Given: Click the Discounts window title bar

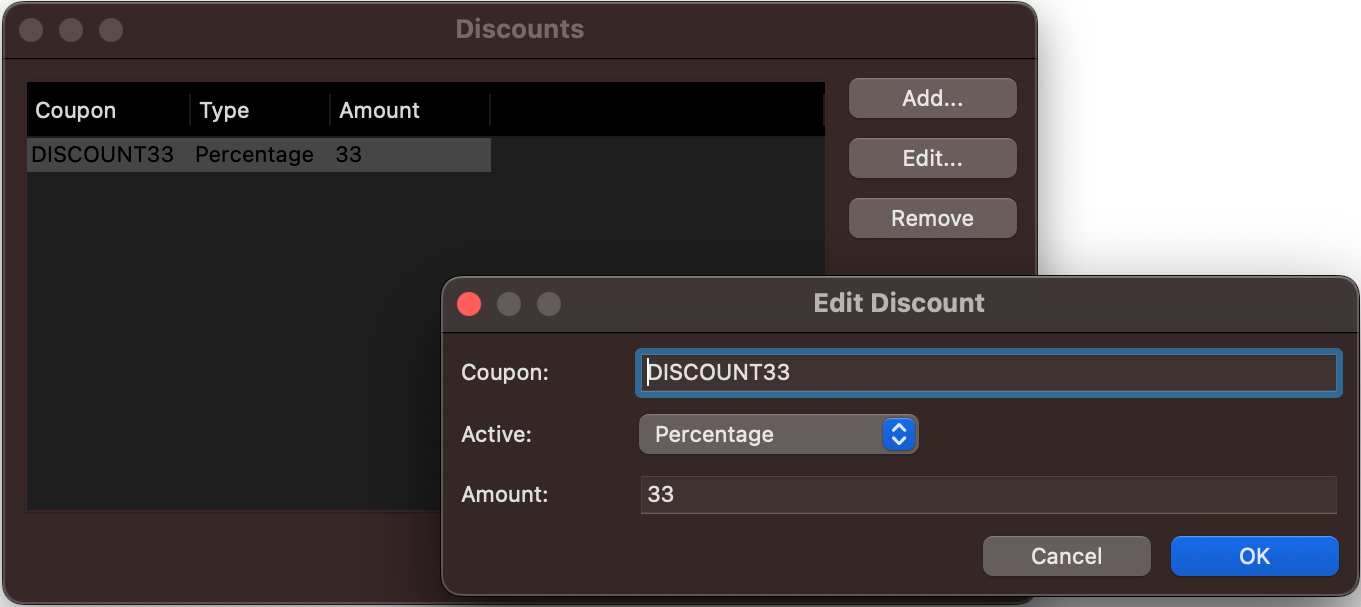Looking at the screenshot, I should point(519,29).
